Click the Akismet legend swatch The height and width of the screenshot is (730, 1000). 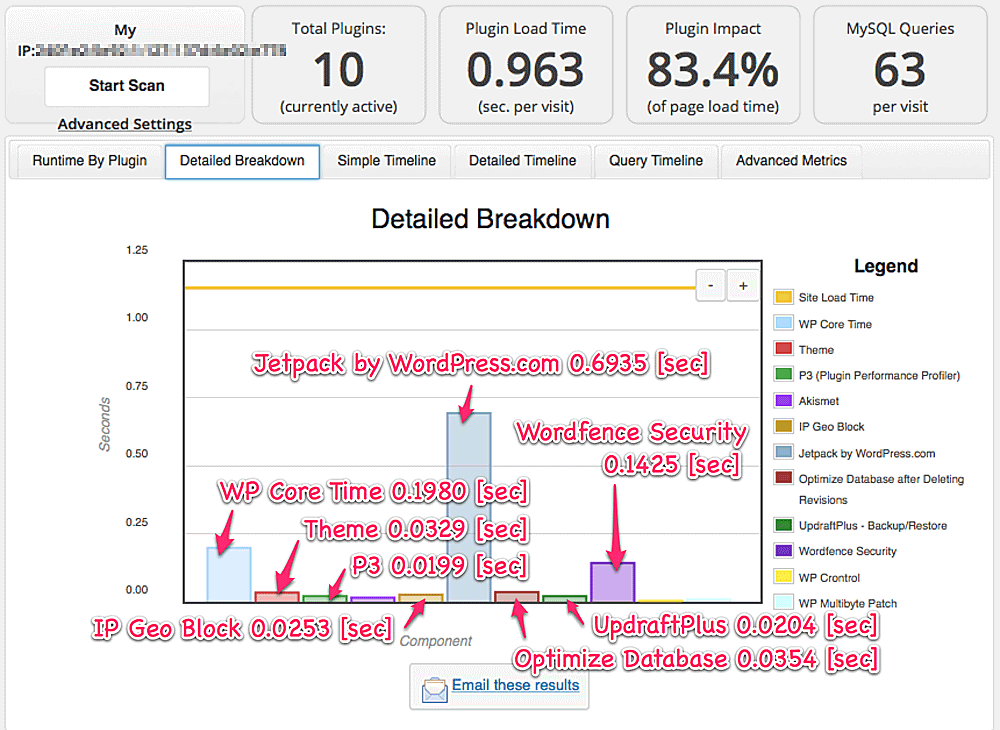(x=783, y=400)
